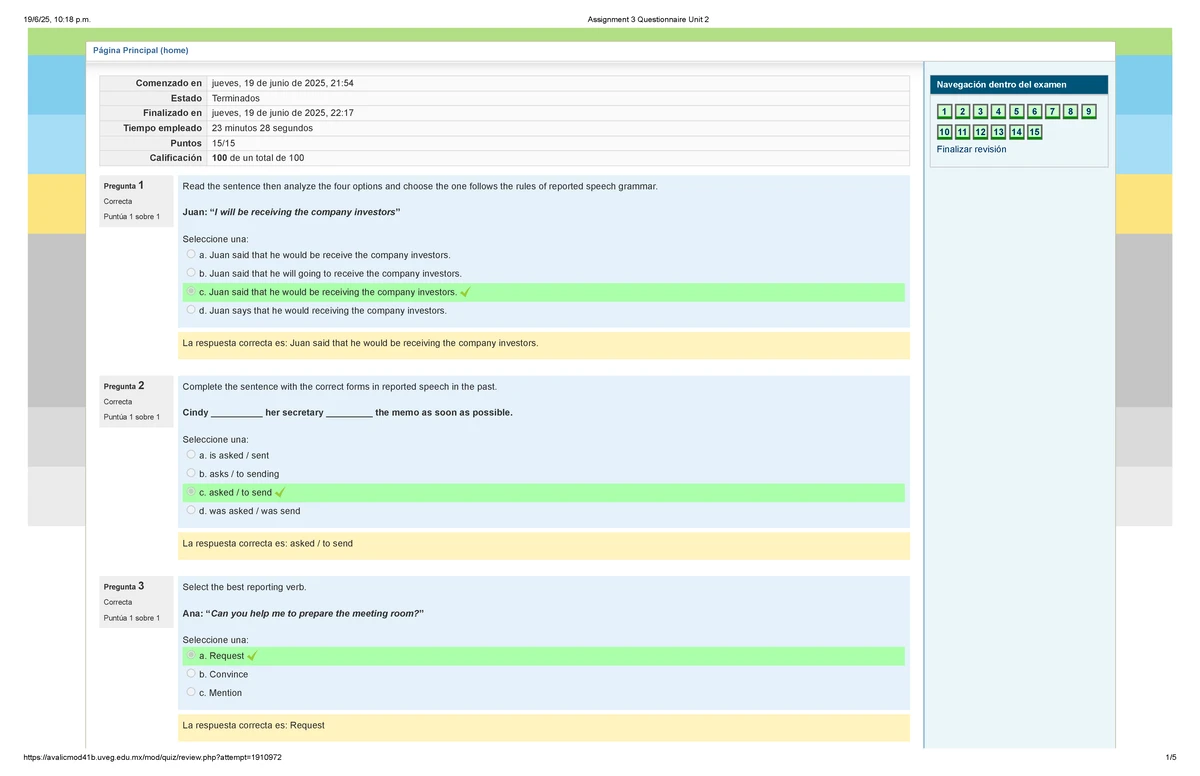Go to question 9 in navigation panel
This screenshot has height=776, width=1200.
(x=1088, y=111)
